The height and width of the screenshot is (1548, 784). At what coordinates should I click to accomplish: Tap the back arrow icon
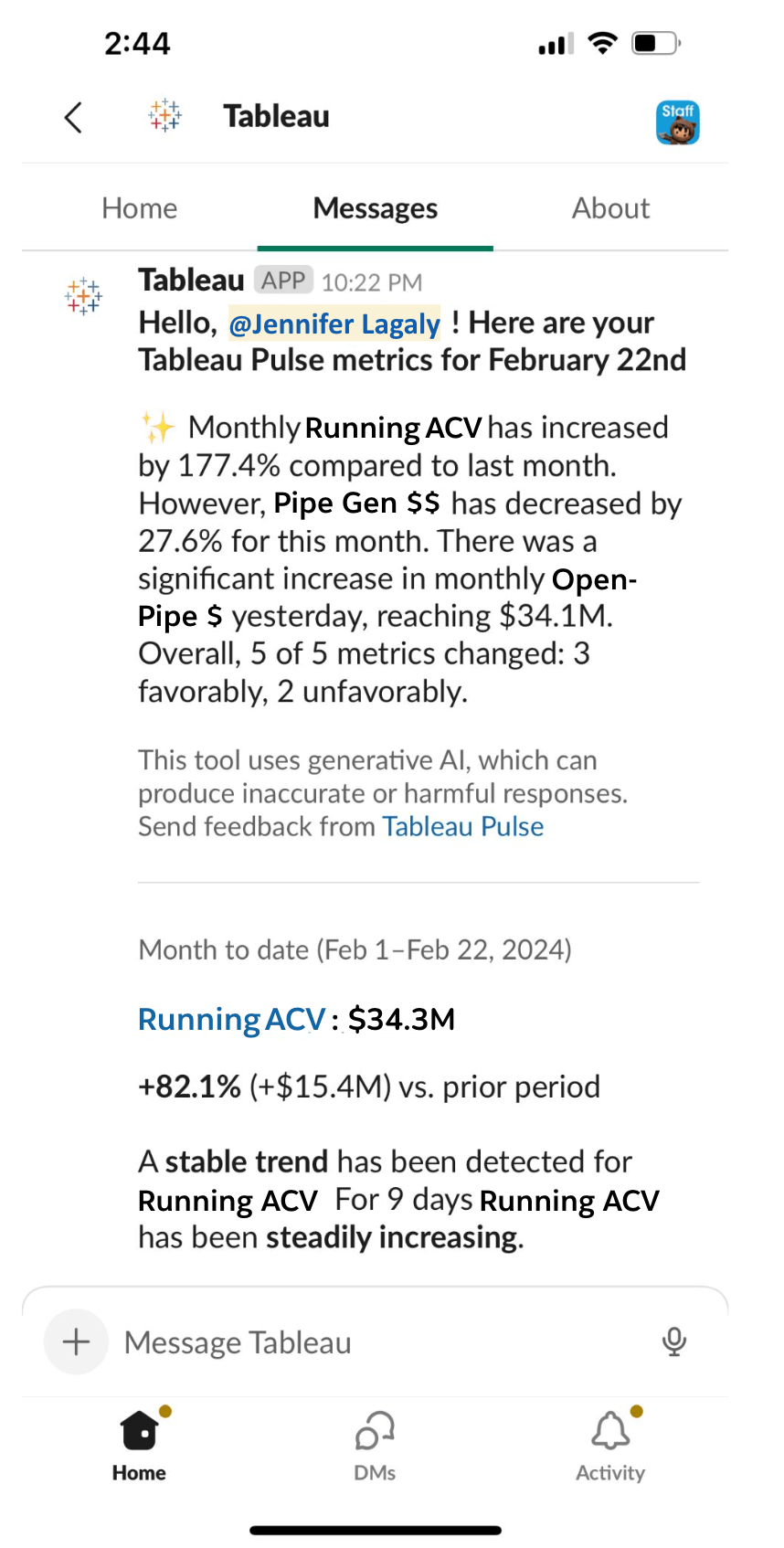pos(74,117)
